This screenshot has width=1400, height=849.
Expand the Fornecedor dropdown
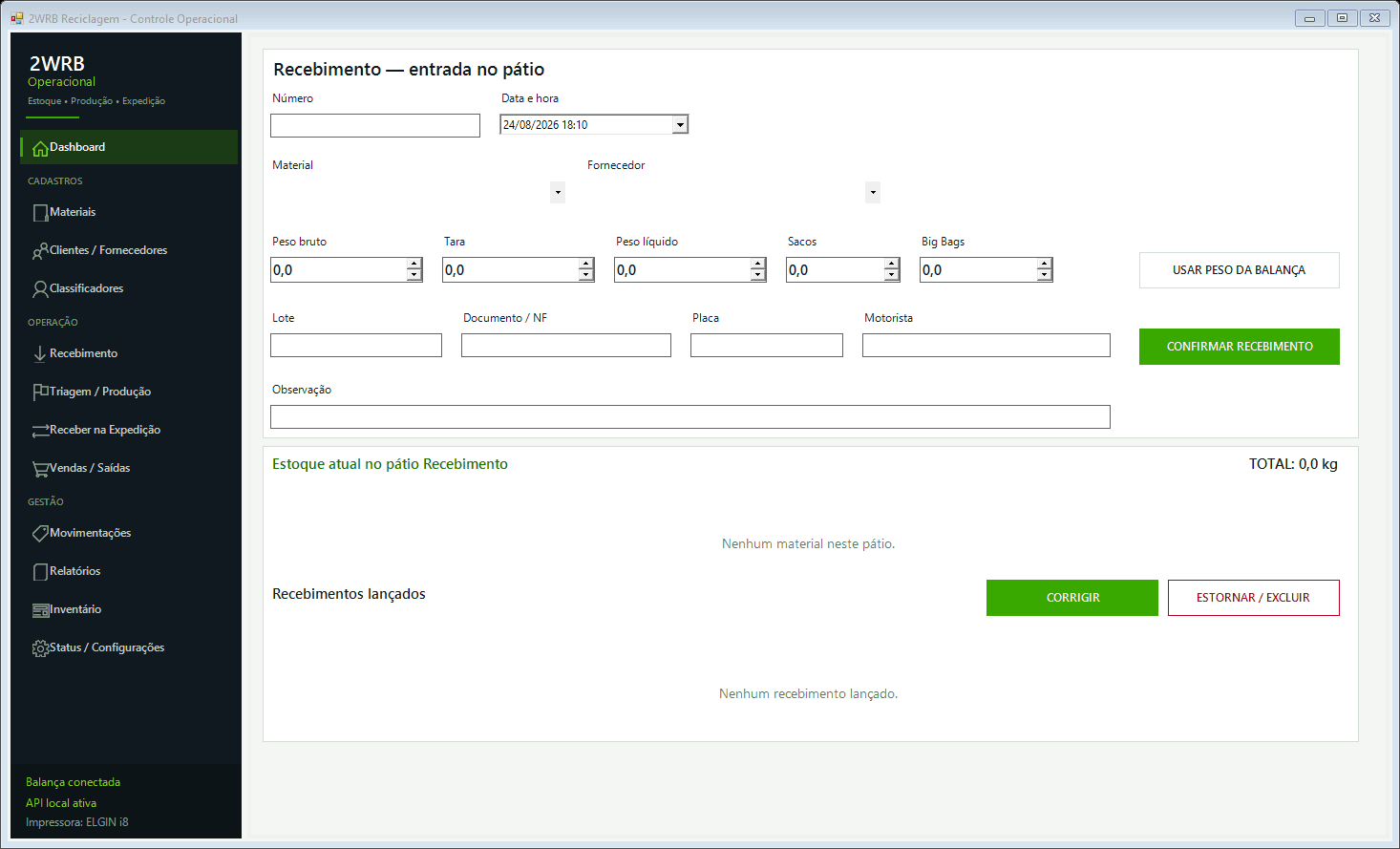[873, 192]
